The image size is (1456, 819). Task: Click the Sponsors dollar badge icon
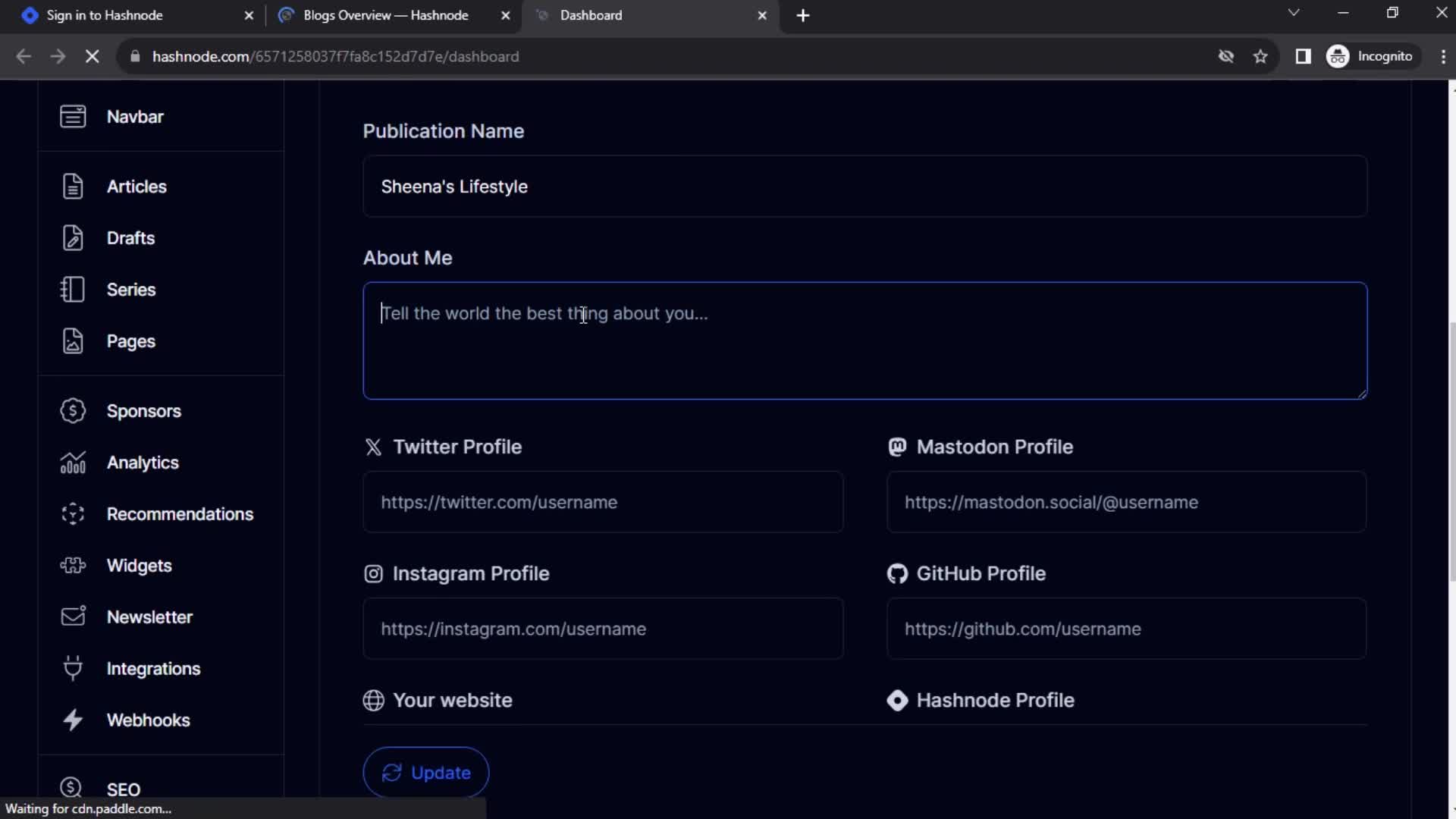[73, 411]
